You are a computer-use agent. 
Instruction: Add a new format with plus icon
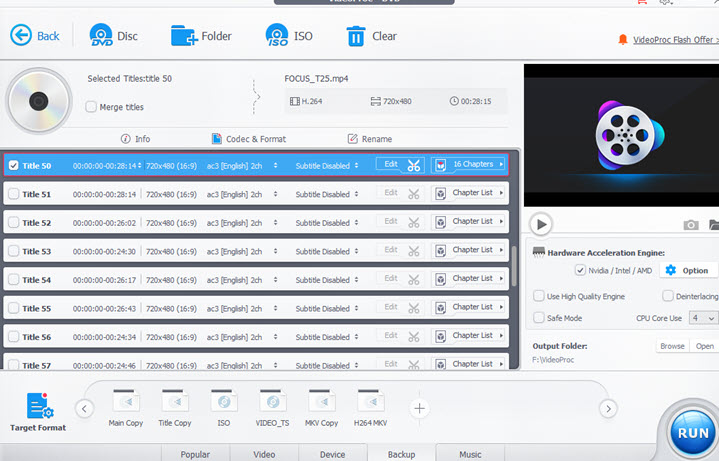(x=420, y=408)
